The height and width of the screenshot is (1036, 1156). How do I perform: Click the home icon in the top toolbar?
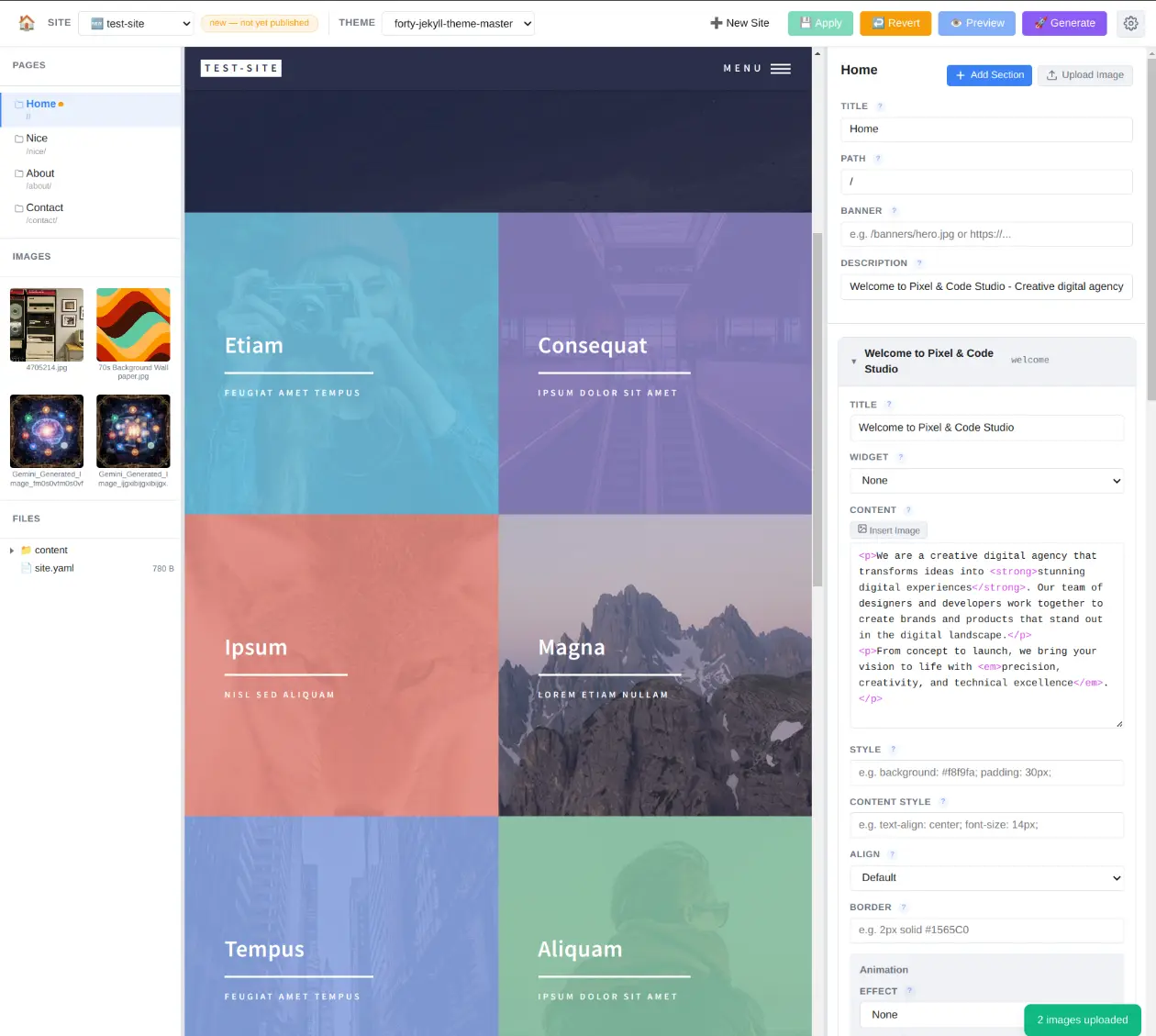coord(26,23)
